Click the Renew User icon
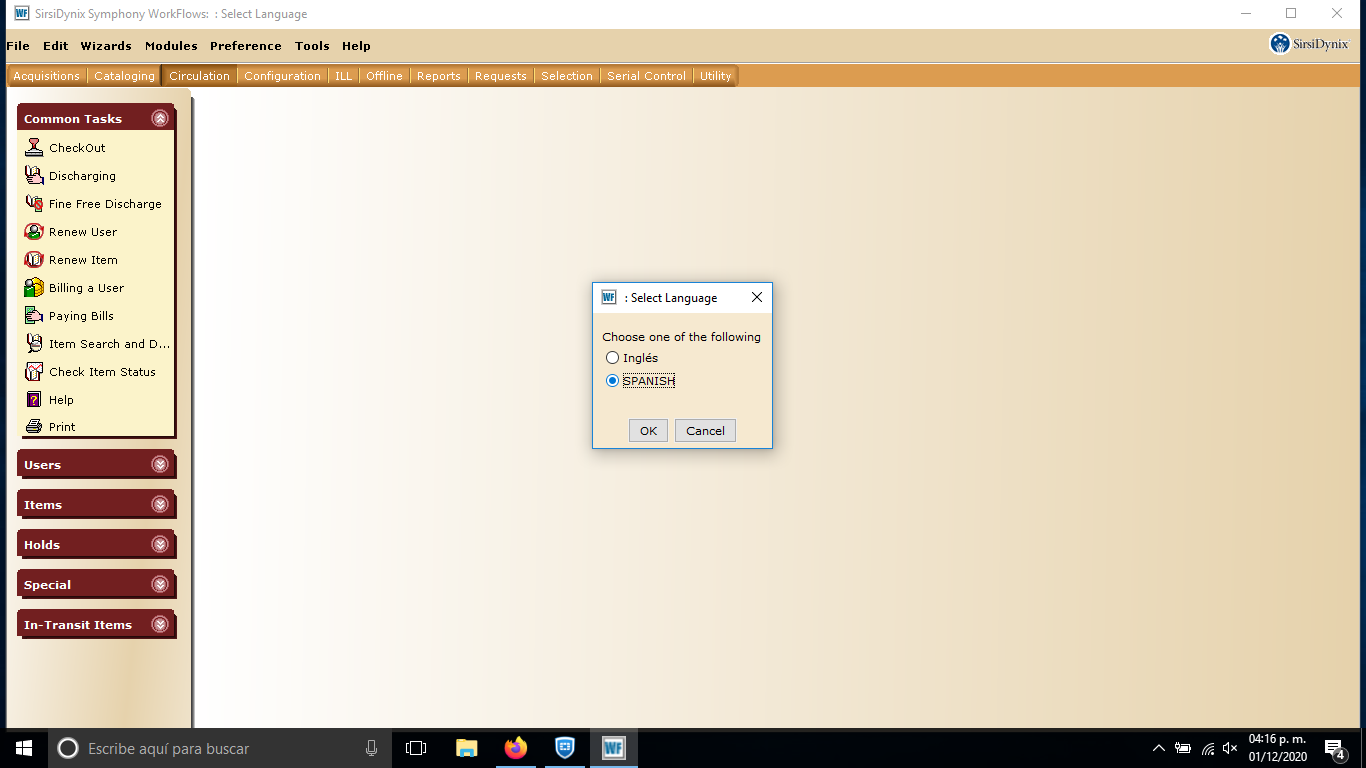This screenshot has height=768, width=1366. tap(34, 231)
